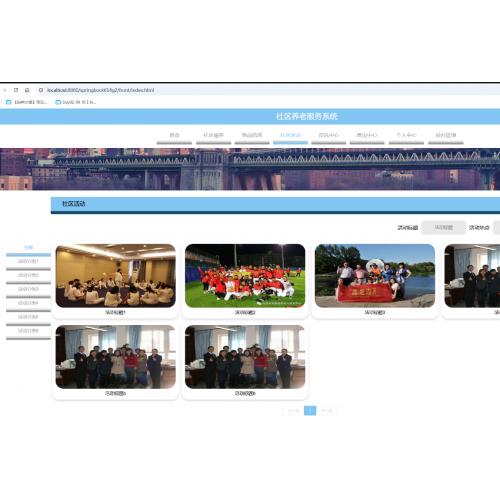Open the lakeside red banner group photo
Viewport: 500px width, 500px height.
click(375, 276)
